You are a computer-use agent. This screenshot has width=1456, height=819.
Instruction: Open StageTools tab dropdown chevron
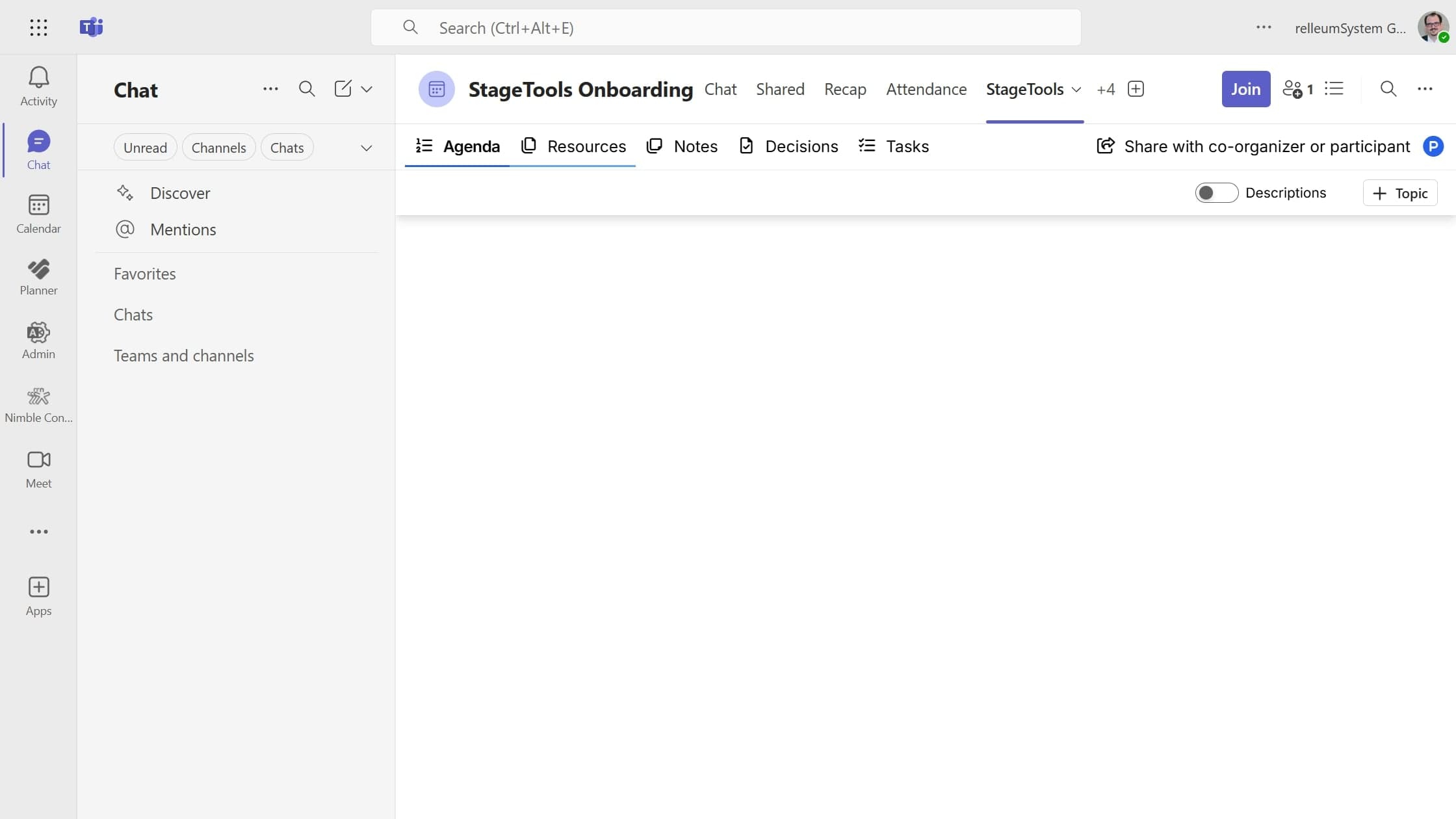coord(1076,90)
